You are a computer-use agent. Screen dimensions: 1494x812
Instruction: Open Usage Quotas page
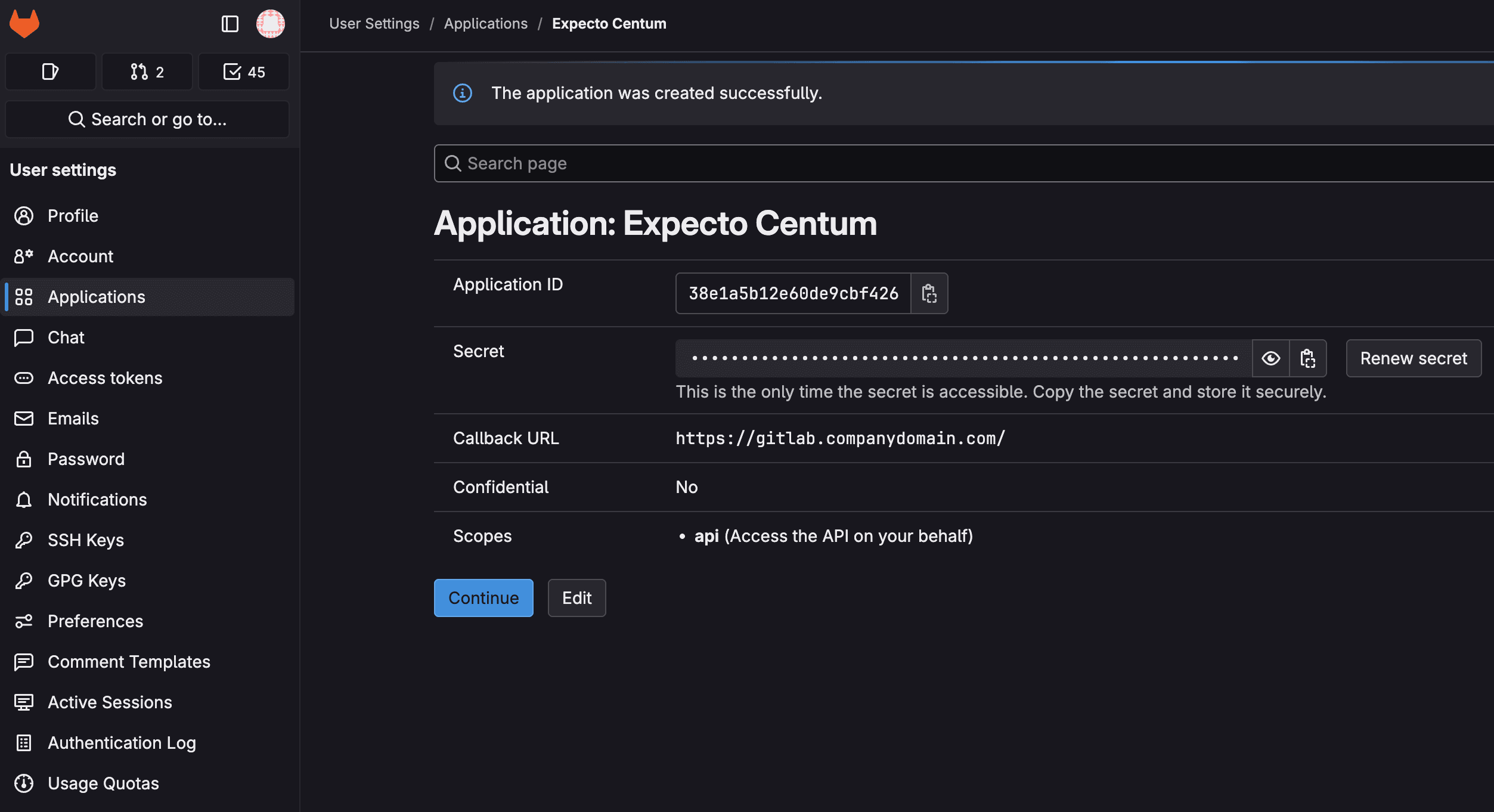point(147,783)
